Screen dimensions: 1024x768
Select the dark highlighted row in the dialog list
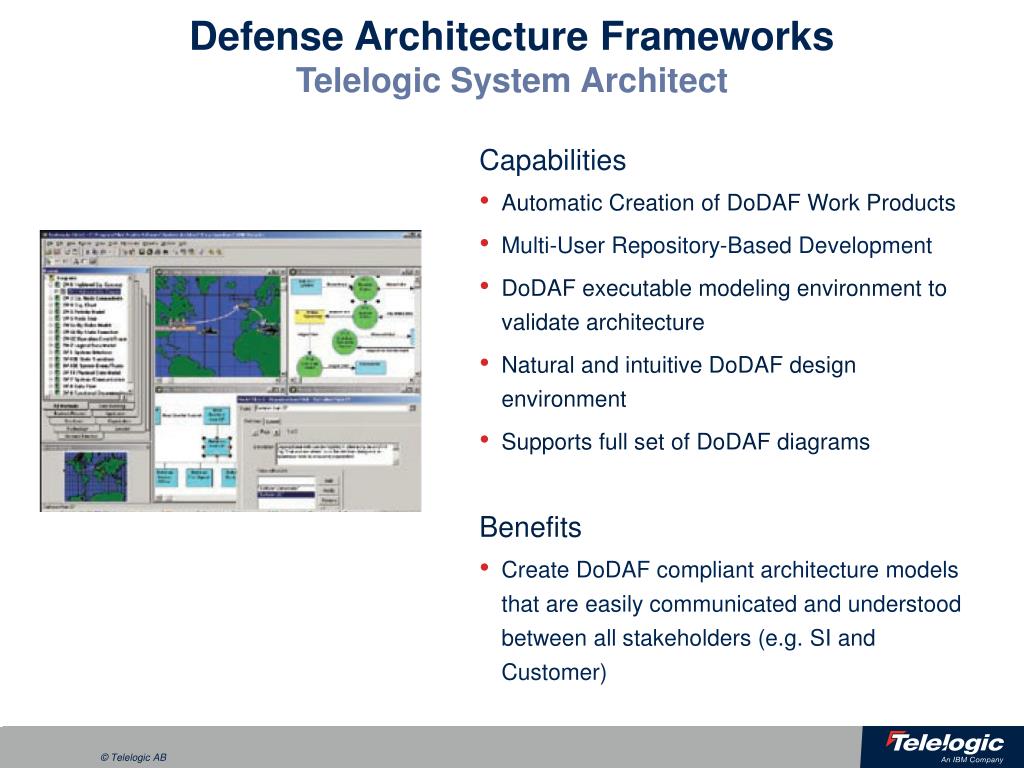point(286,494)
